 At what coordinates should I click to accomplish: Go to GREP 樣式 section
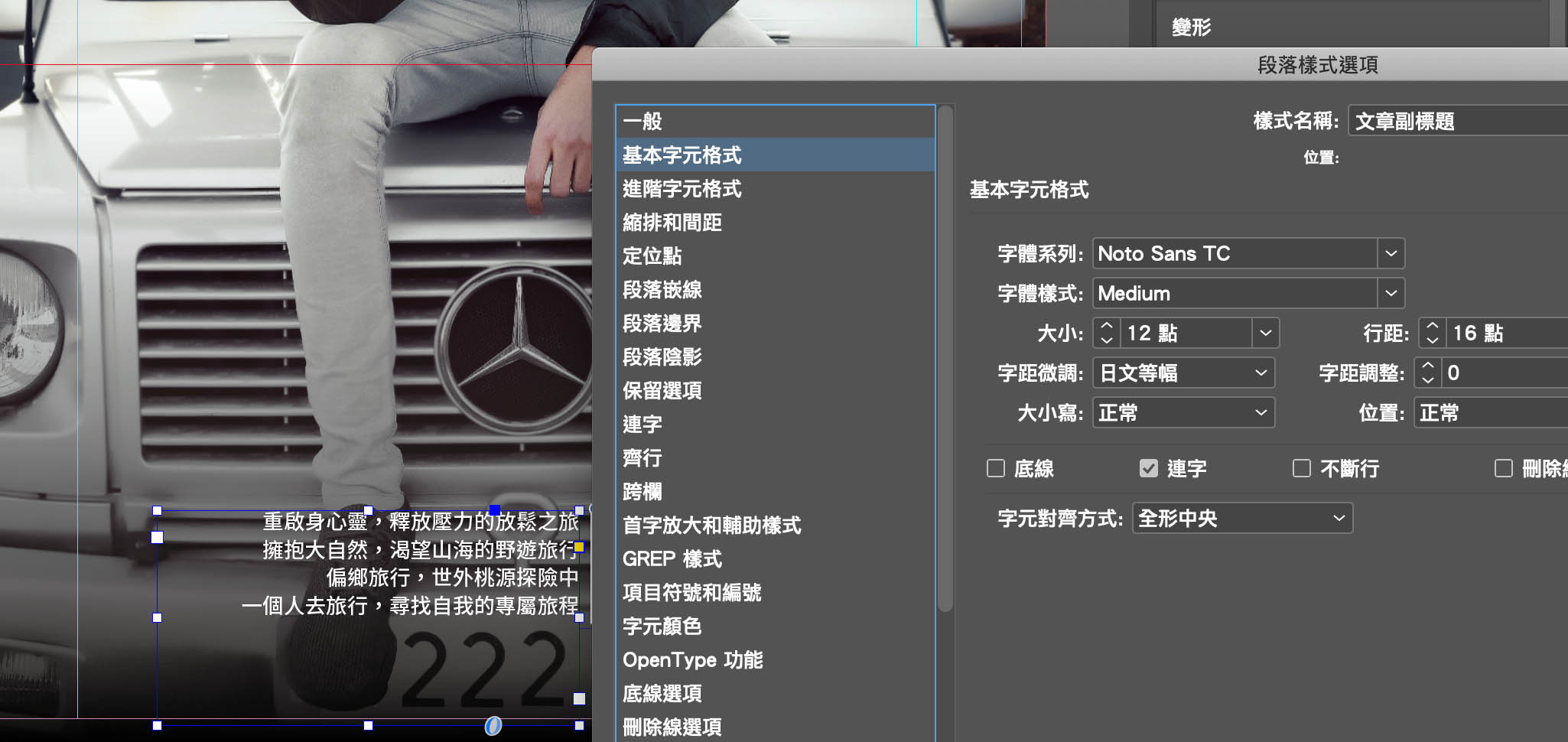(x=672, y=559)
